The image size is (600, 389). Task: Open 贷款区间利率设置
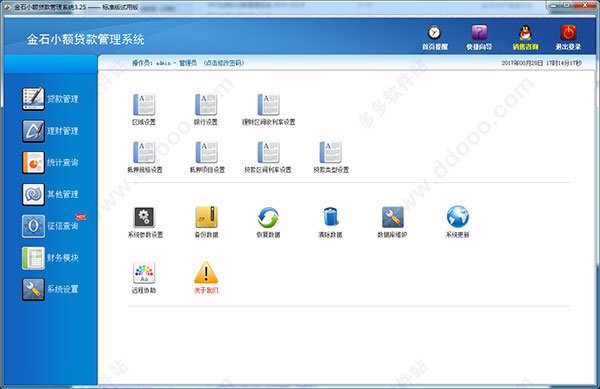pyautogui.click(x=268, y=157)
